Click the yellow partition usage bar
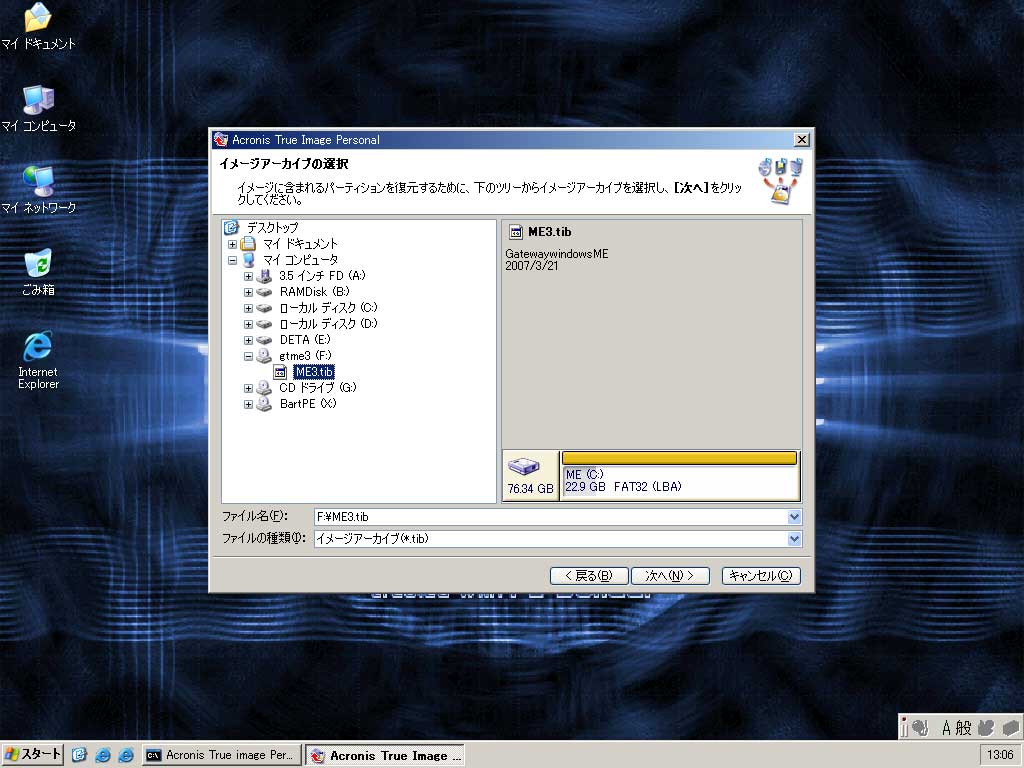Image resolution: width=1024 pixels, height=768 pixels. click(679, 458)
